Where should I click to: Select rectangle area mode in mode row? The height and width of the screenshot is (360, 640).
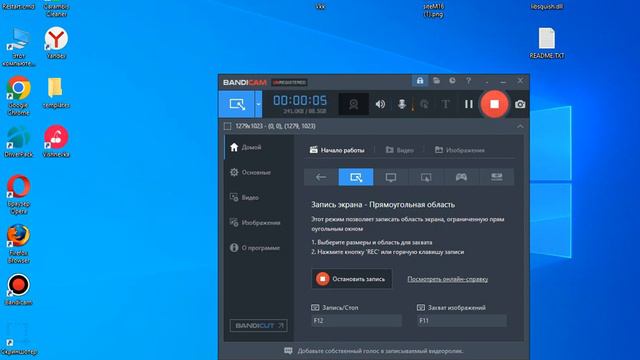point(356,177)
